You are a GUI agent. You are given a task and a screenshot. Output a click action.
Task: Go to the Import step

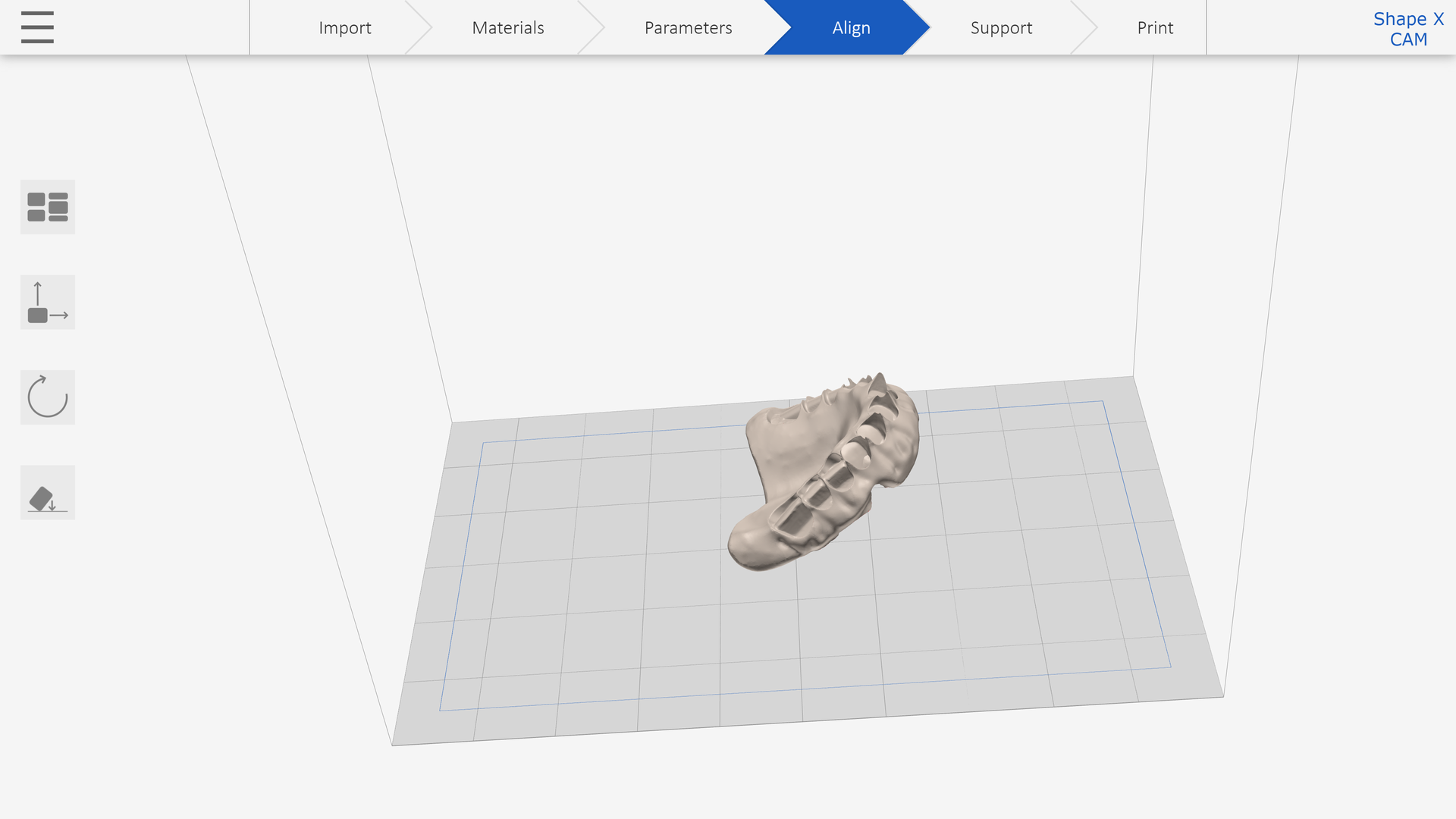click(344, 28)
